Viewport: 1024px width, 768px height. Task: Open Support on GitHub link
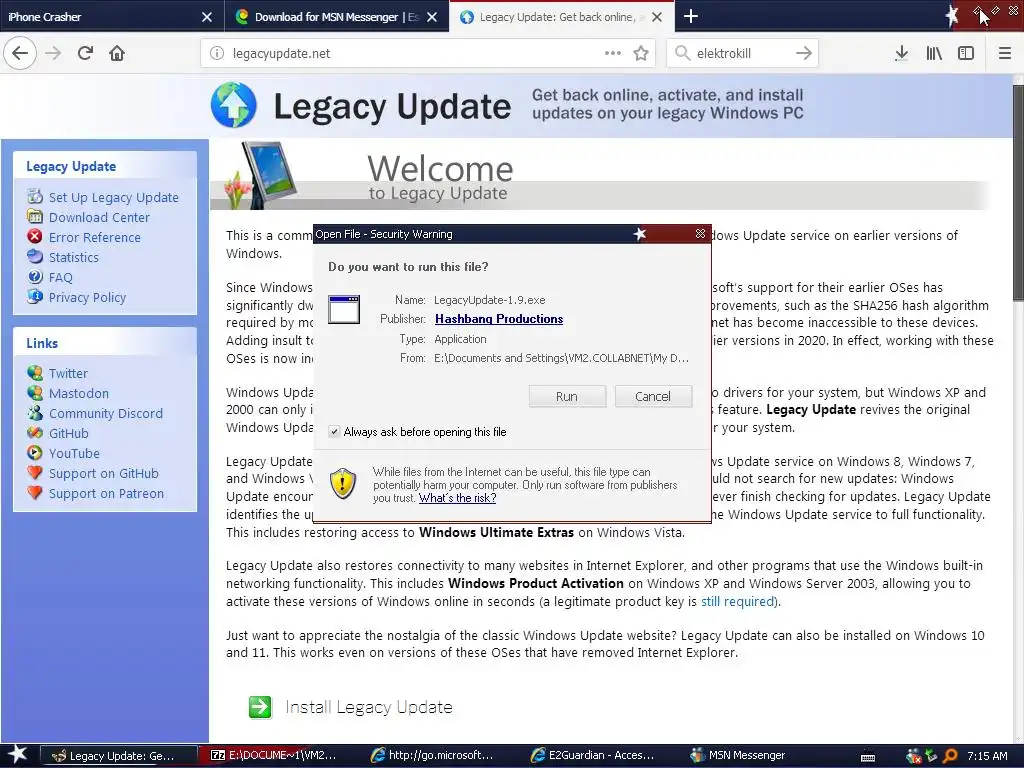104,473
